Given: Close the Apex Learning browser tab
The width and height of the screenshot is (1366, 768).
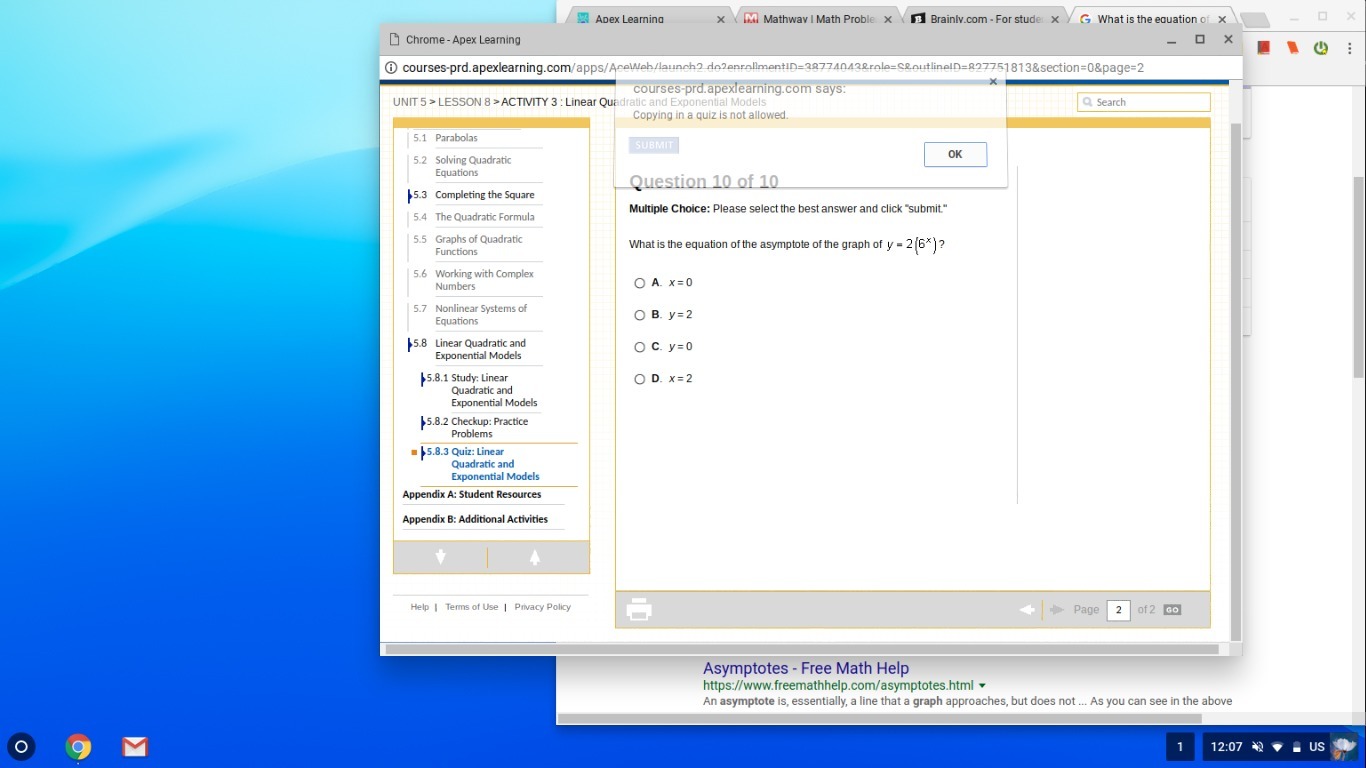Looking at the screenshot, I should click(x=722, y=19).
